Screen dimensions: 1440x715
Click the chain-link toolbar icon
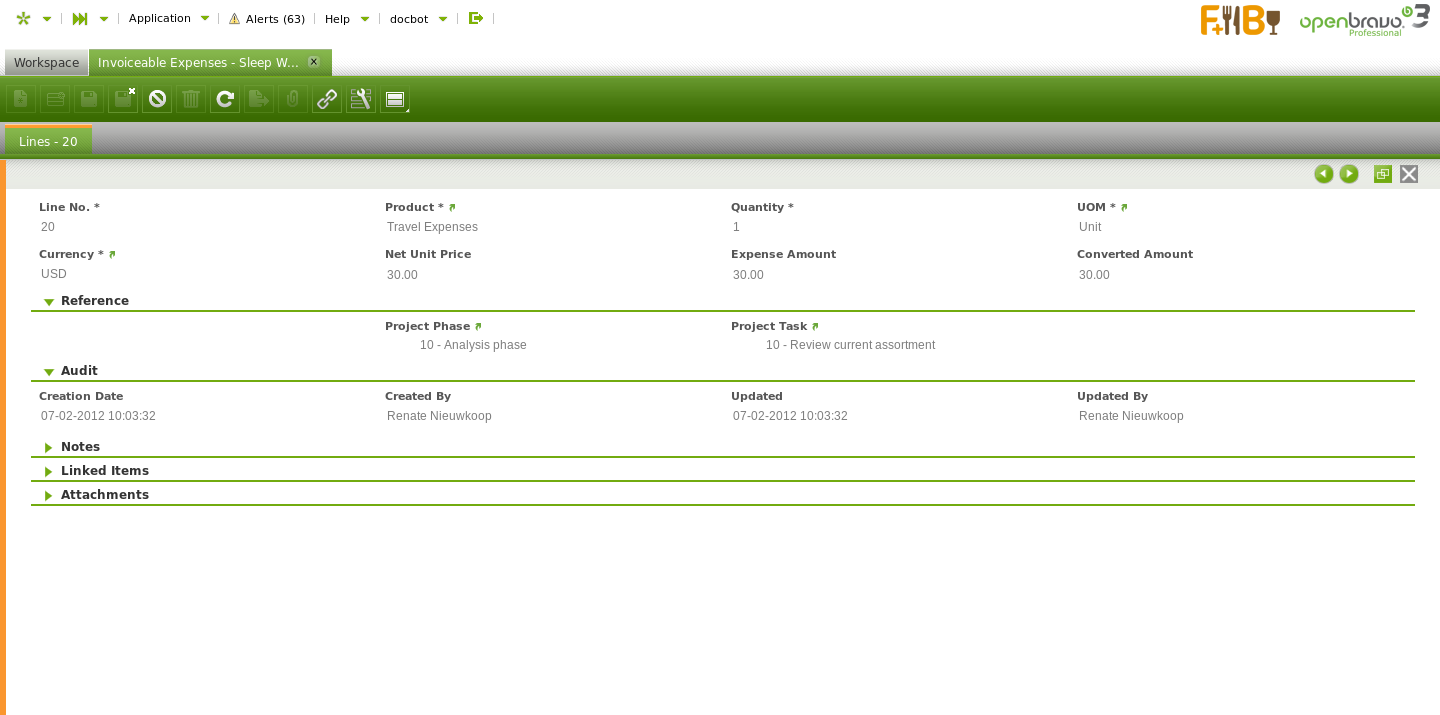point(327,99)
